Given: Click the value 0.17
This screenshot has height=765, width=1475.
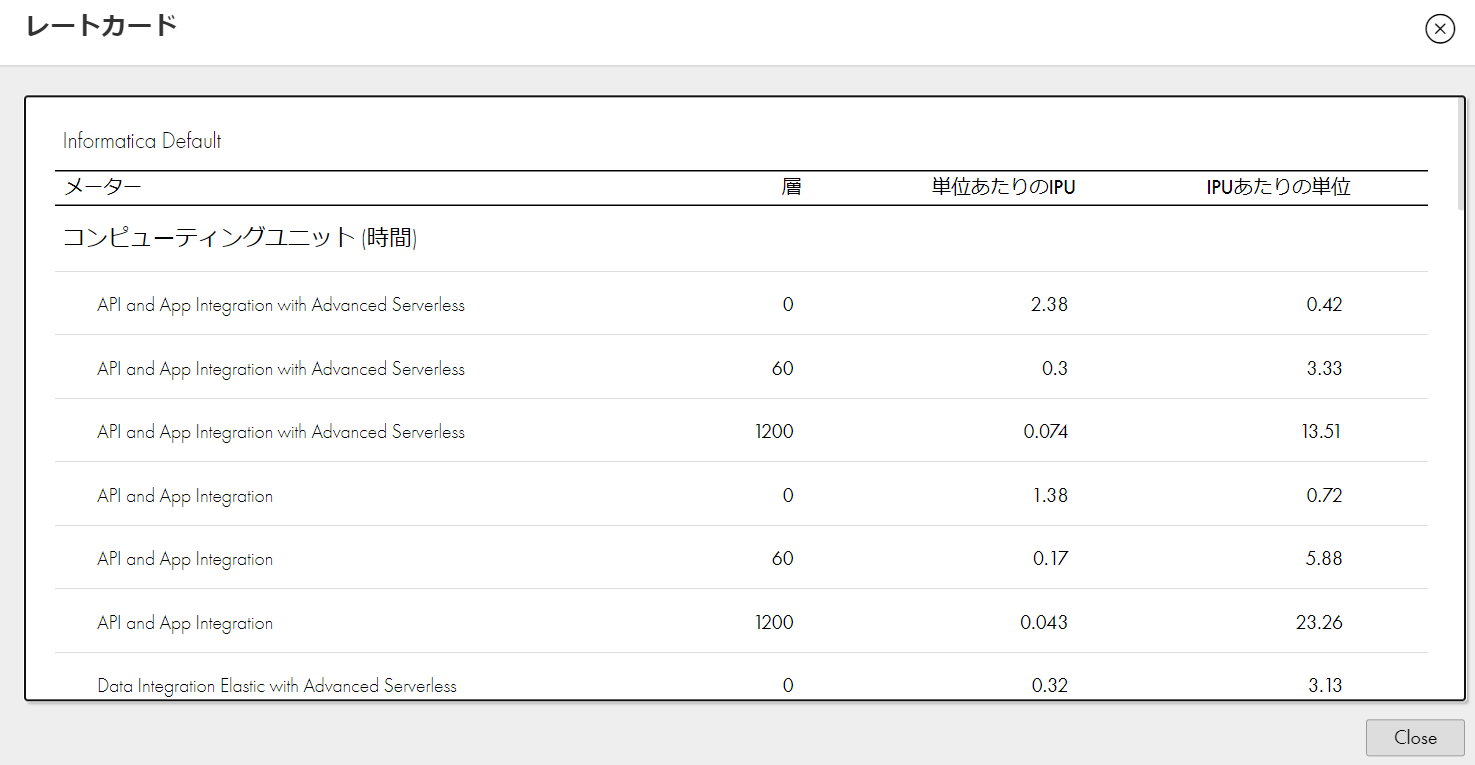Looking at the screenshot, I should (1051, 559).
